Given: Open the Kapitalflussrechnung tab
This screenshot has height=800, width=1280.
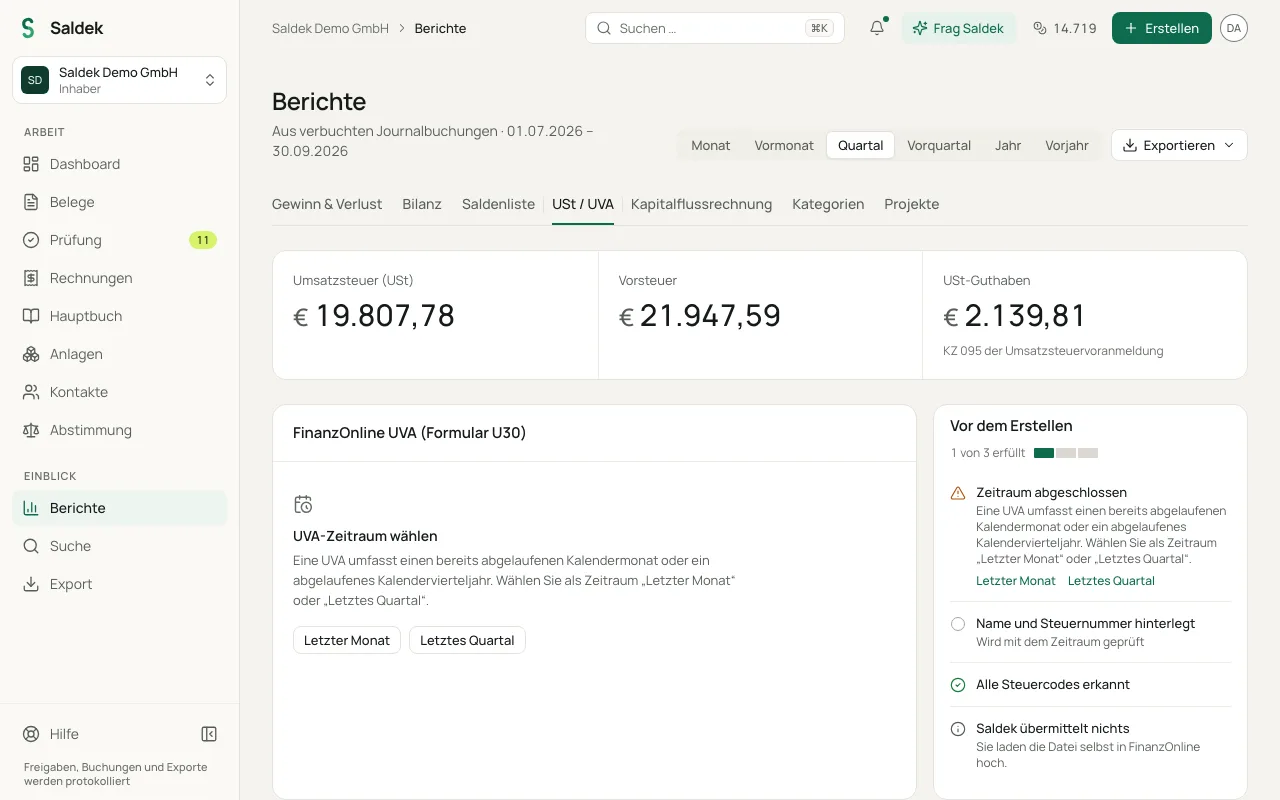Looking at the screenshot, I should click(x=701, y=204).
